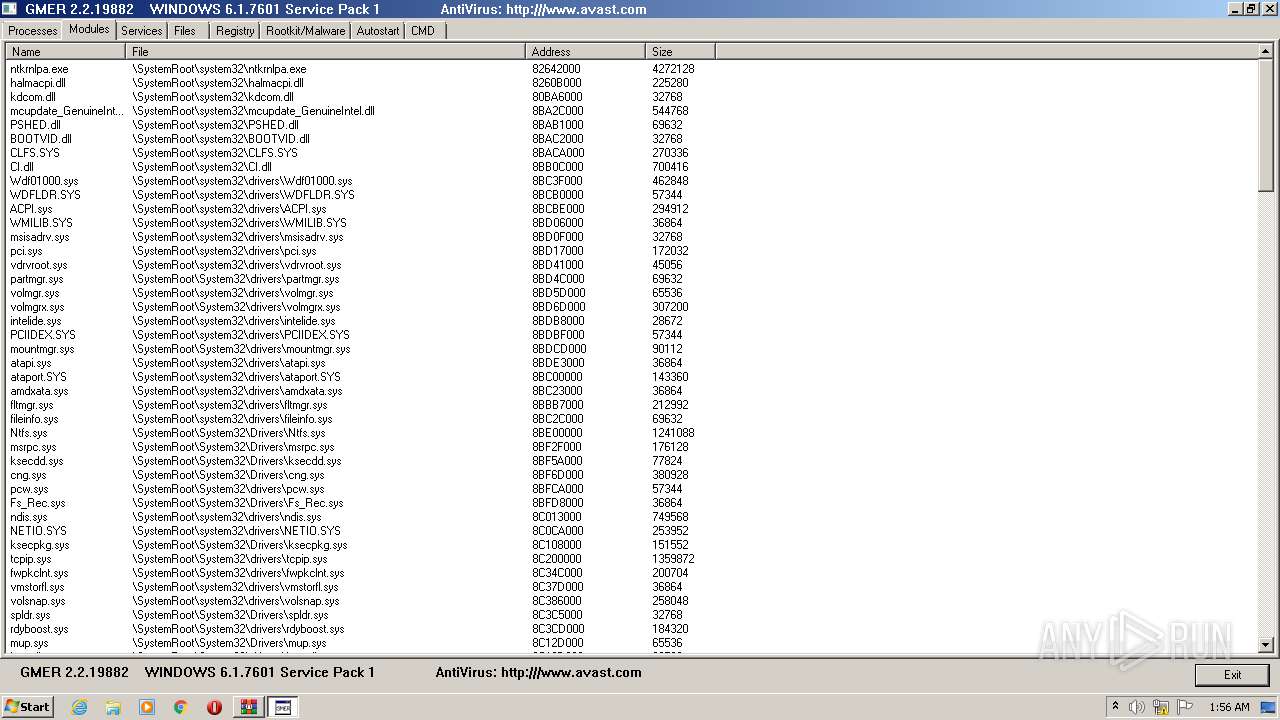Switch to the Processes tab
Viewport: 1280px width, 720px height.
coord(33,31)
